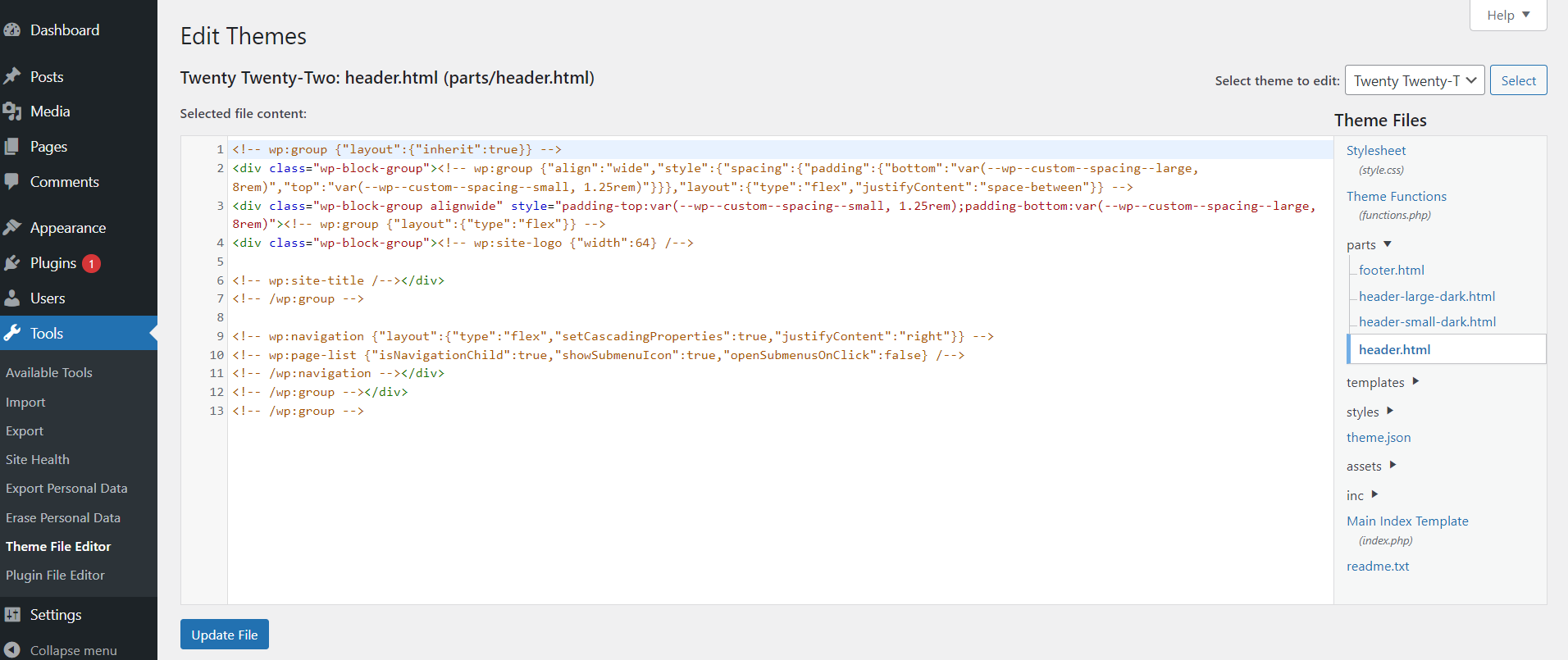Click the wp:site-logo code line

tap(463, 243)
